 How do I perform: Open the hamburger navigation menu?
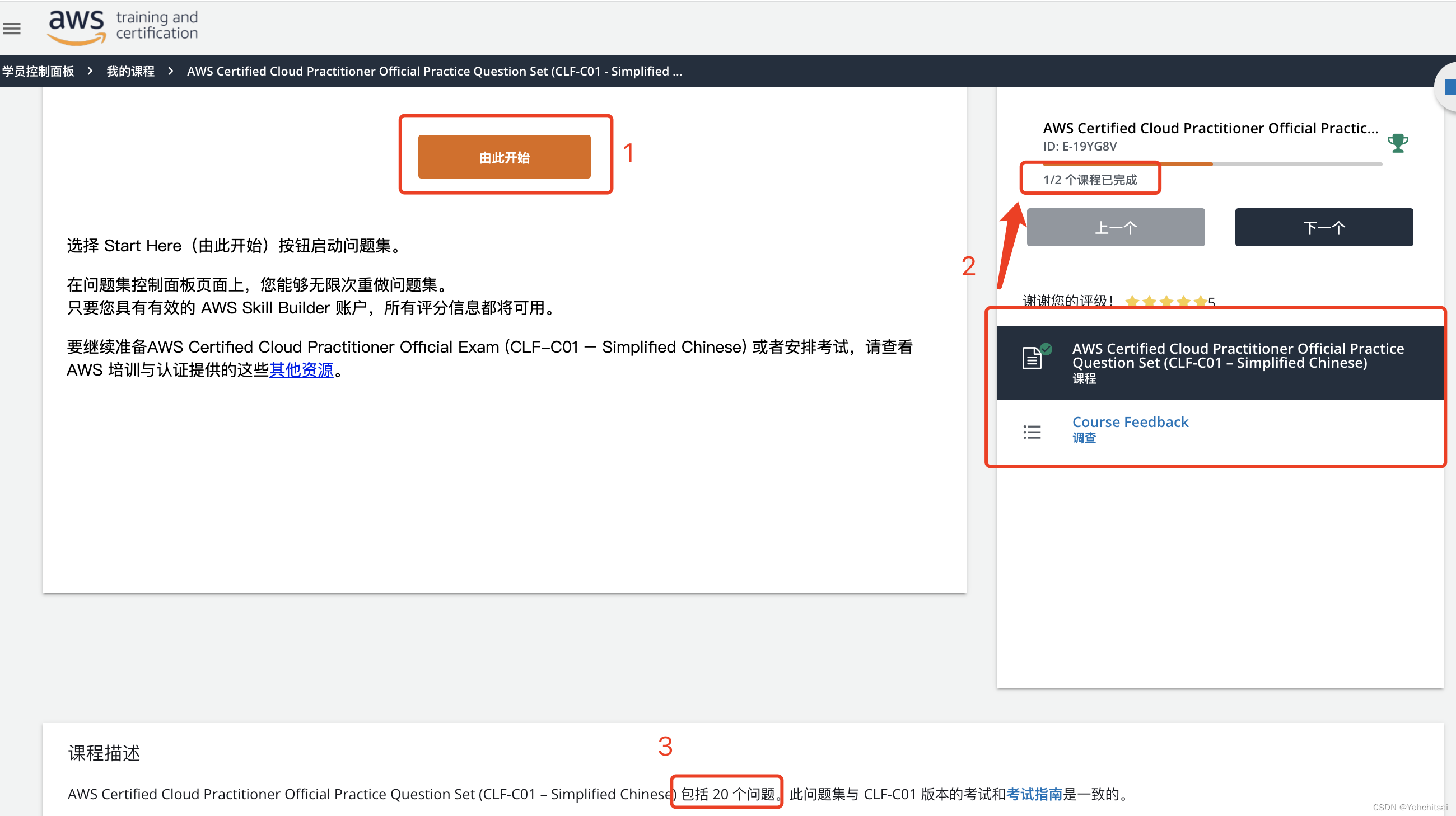click(x=12, y=28)
